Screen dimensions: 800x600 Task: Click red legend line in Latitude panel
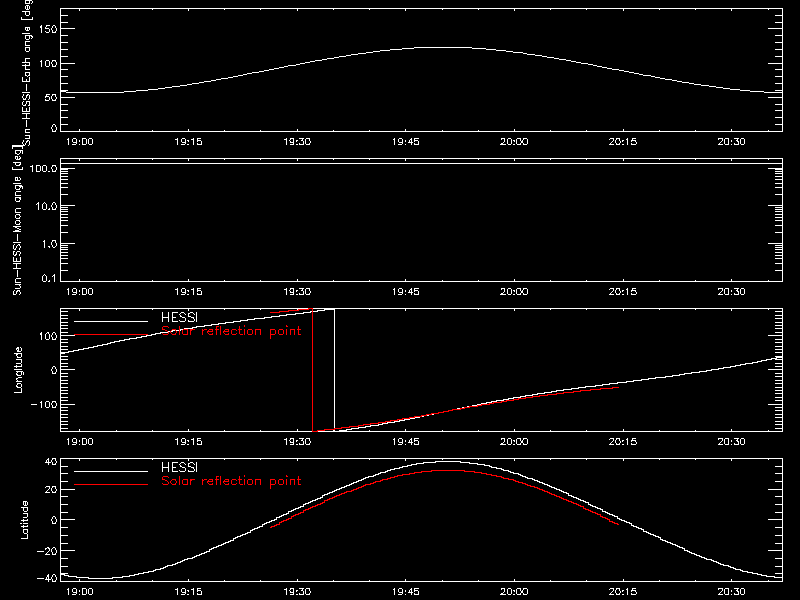[111, 485]
